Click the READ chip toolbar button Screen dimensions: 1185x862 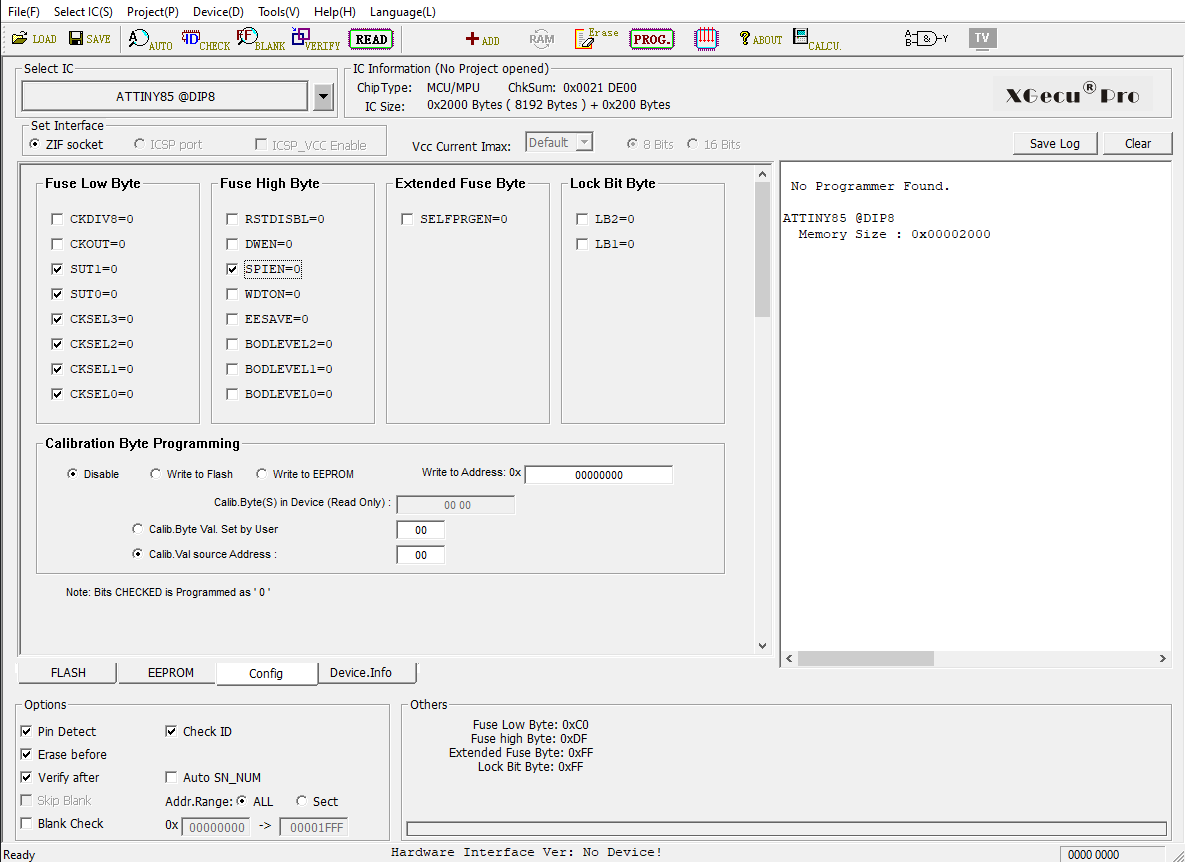click(371, 39)
